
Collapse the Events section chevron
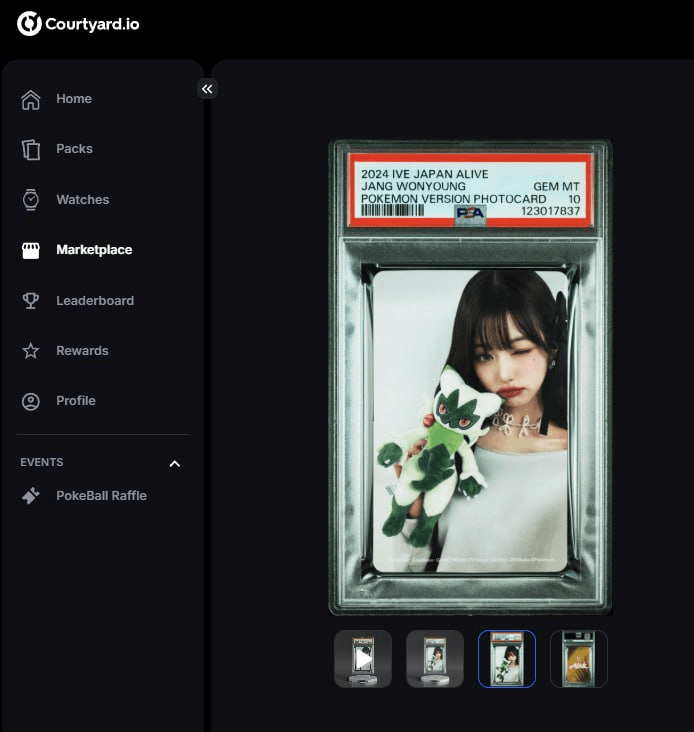(175, 464)
